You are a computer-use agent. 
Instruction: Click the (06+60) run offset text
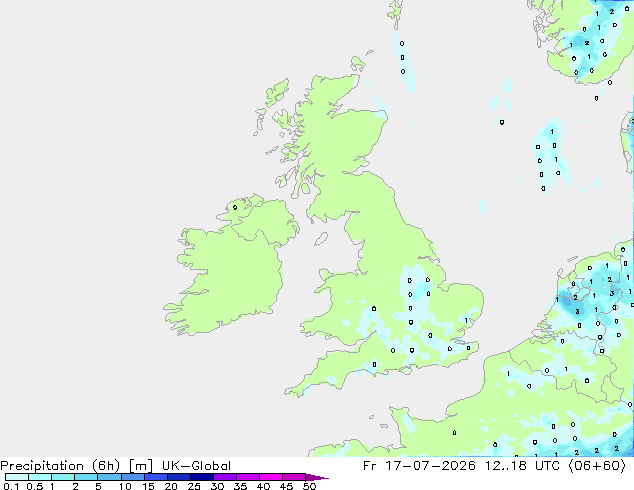597,466
